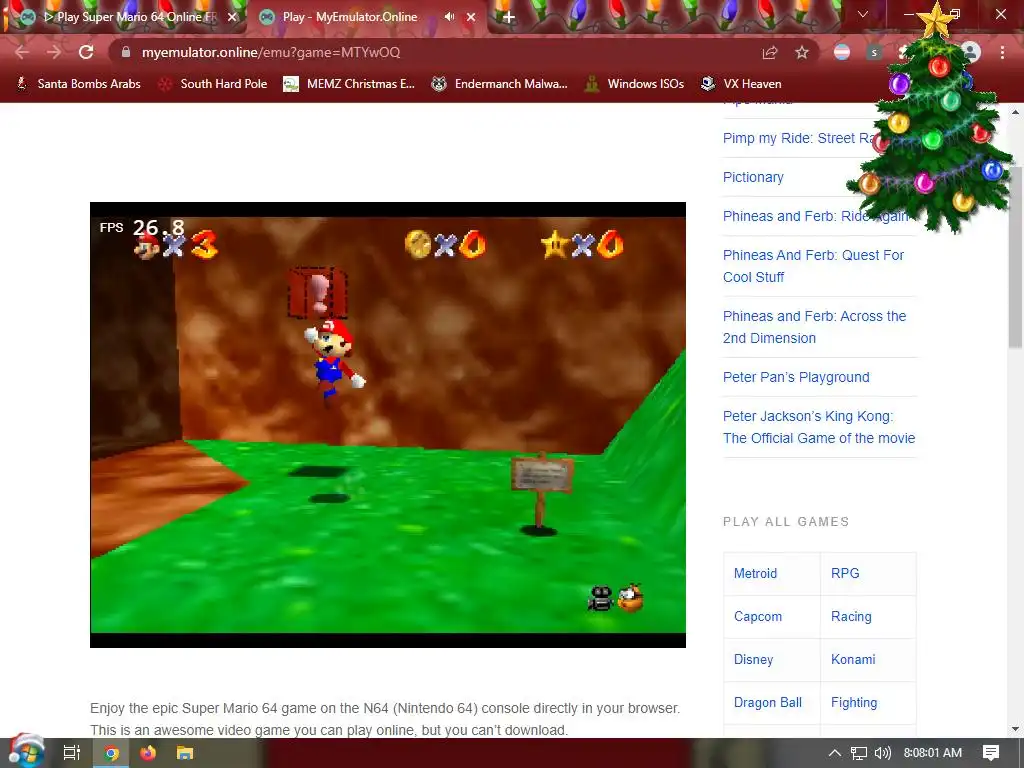Viewport: 1024px width, 768px height.
Task: Open File Explorer from the taskbar
Action: 185,753
